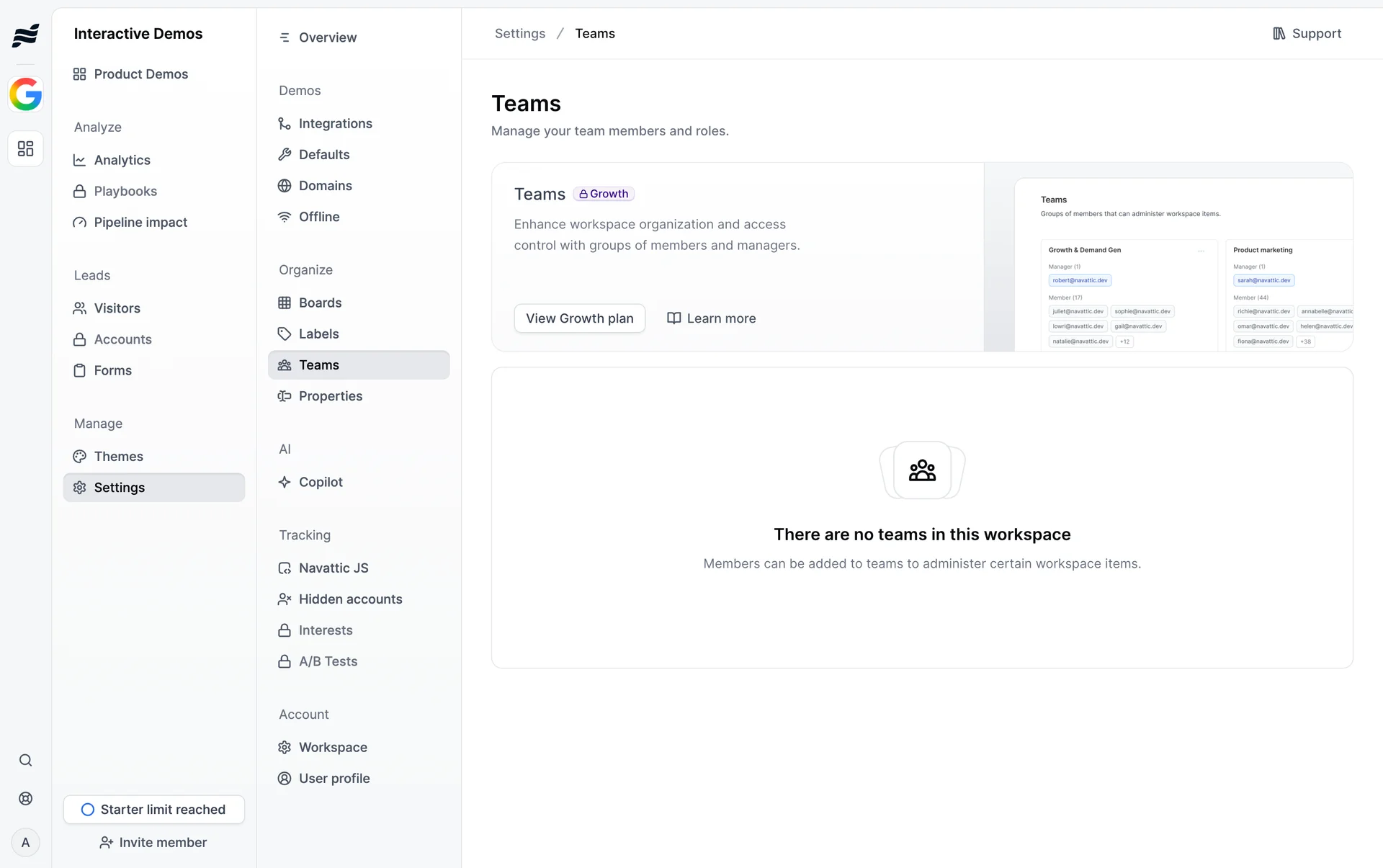1383x868 pixels.
Task: Click Invite member
Action: click(x=153, y=843)
